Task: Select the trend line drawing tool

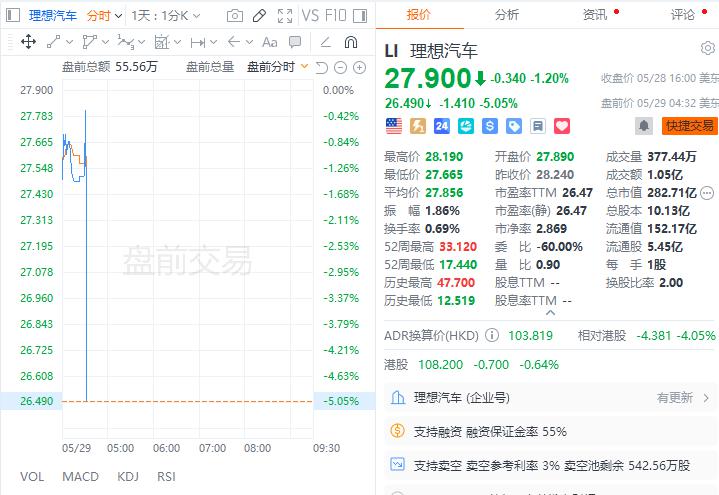Action: 54,42
